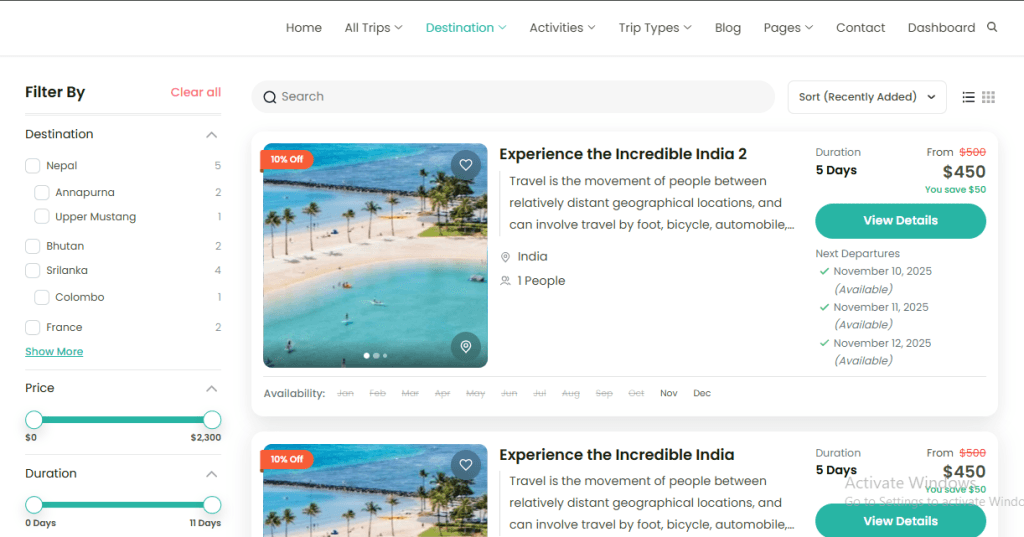Click the Price slider maximum handle
The image size is (1024, 537).
pyautogui.click(x=212, y=420)
